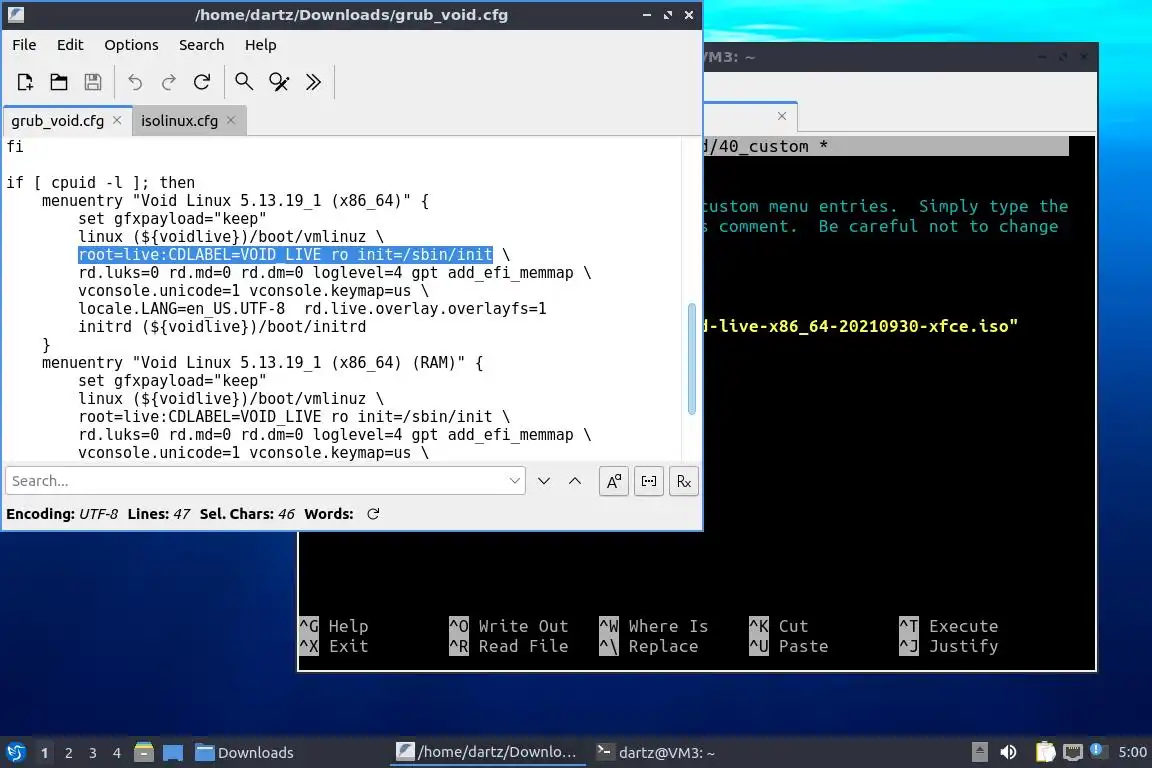This screenshot has width=1152, height=768.
Task: Switch to workspace 2
Action: click(68, 753)
